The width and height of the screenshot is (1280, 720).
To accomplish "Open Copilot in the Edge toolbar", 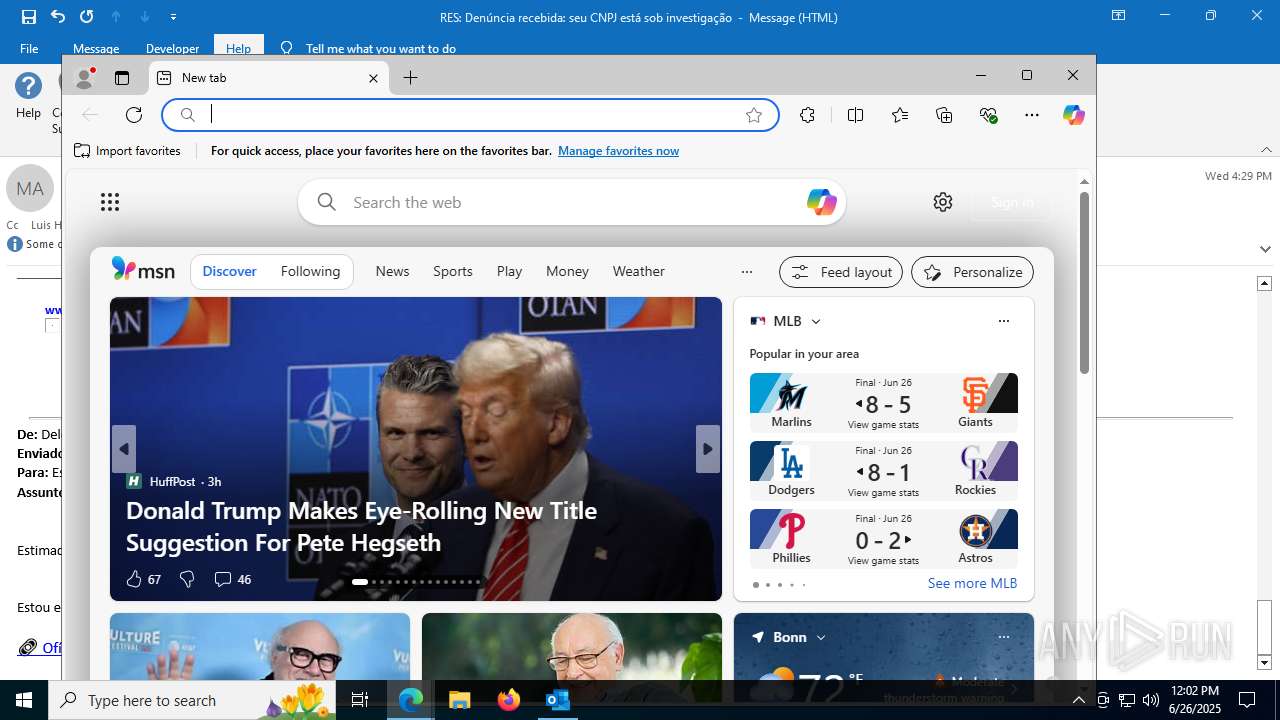I will [1074, 115].
